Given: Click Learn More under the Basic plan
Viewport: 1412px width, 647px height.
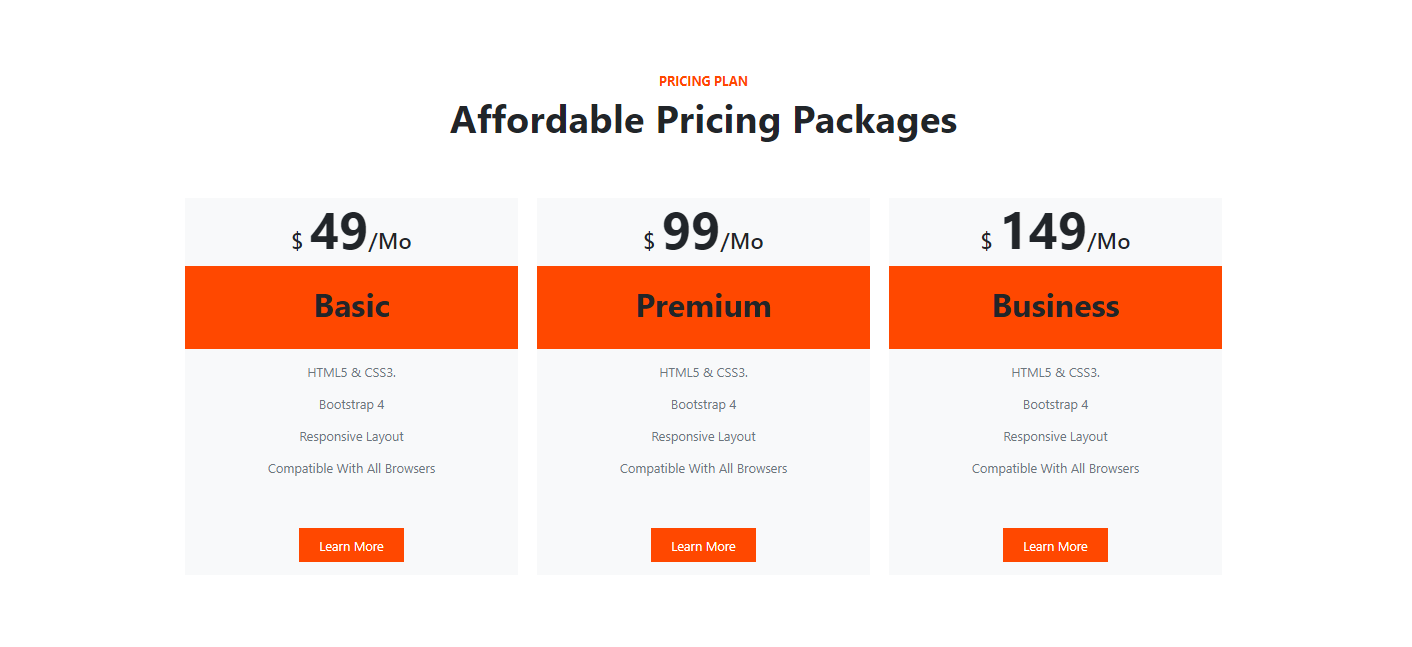Looking at the screenshot, I should click(351, 545).
